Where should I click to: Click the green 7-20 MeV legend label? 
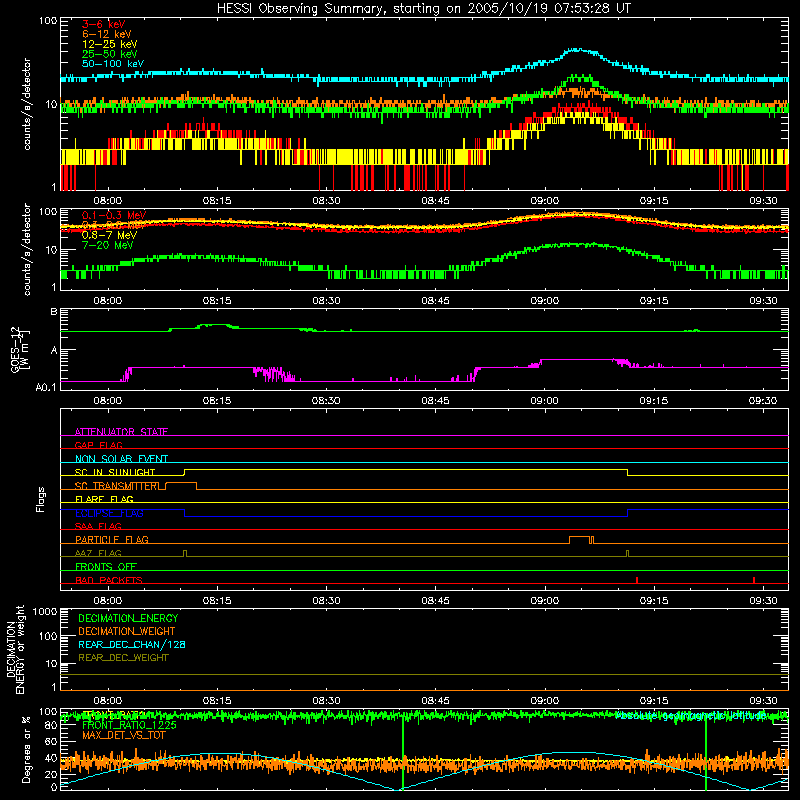[107, 245]
